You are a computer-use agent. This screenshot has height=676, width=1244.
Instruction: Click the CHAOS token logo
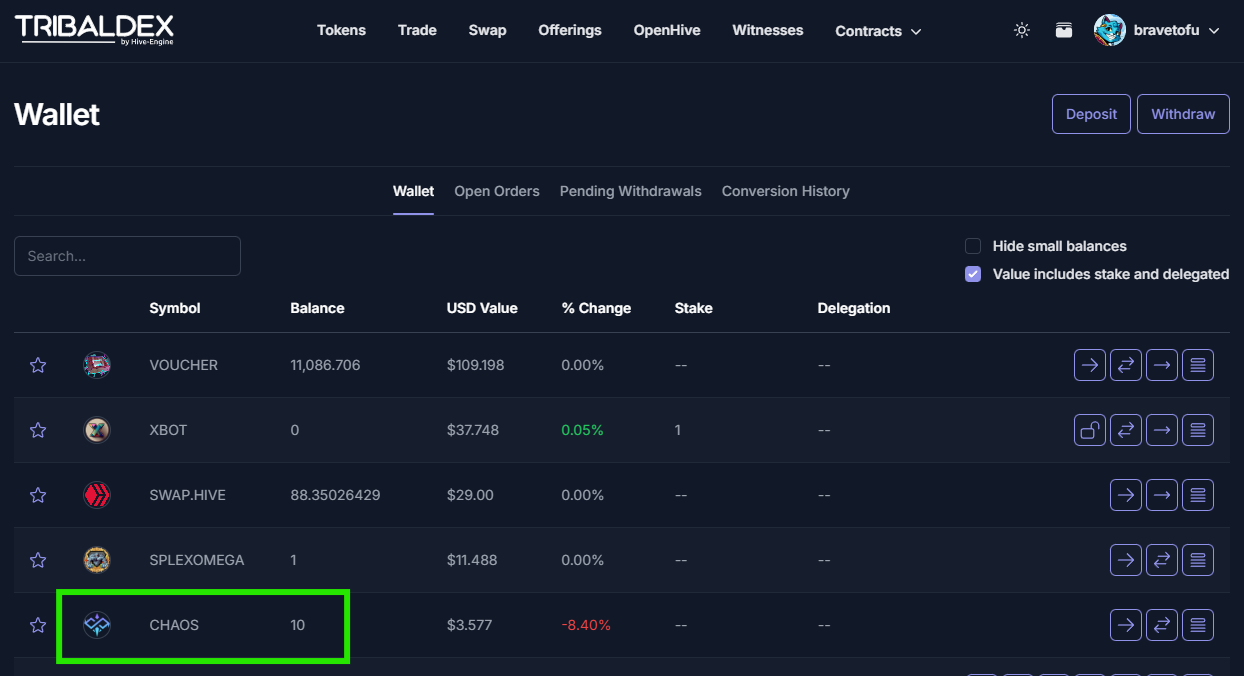[x=97, y=625]
